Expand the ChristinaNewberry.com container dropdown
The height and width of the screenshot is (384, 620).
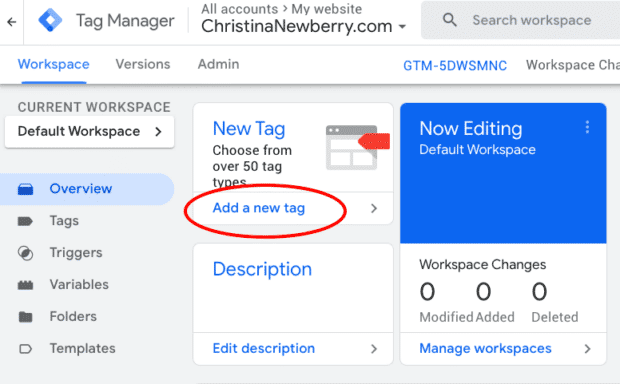point(403,27)
